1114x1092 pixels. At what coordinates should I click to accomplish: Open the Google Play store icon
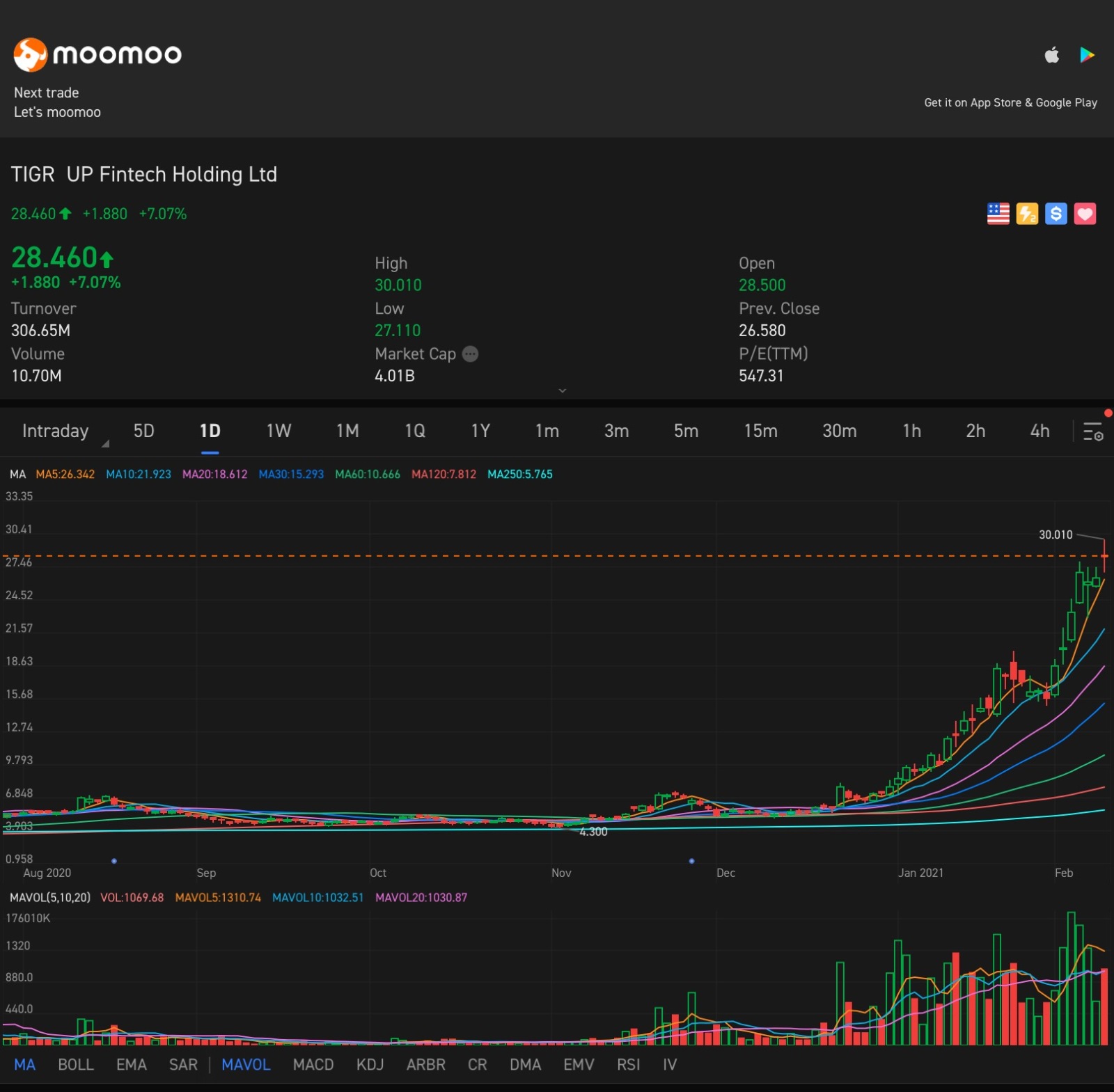pyautogui.click(x=1087, y=54)
